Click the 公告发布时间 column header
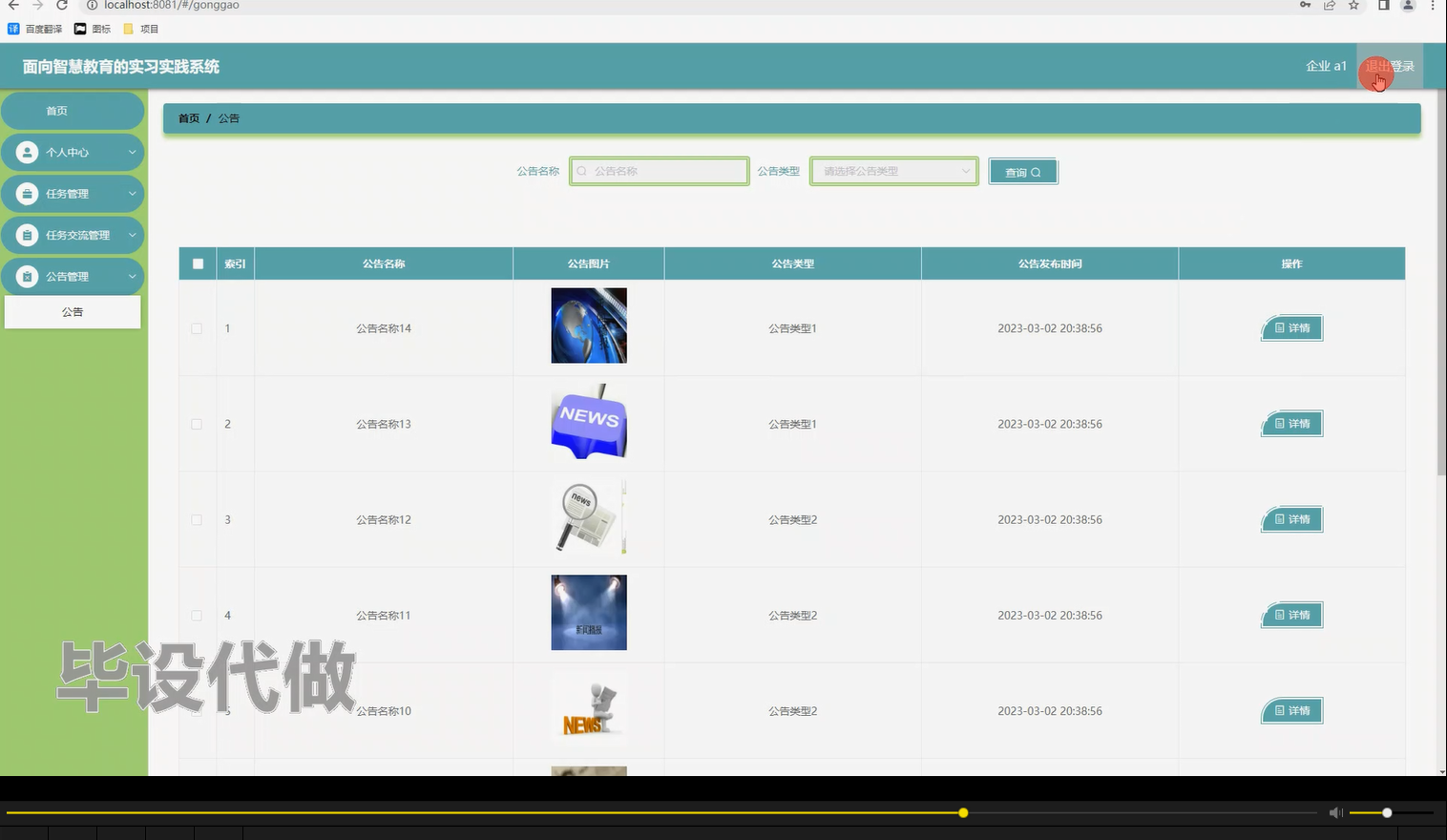1447x840 pixels. click(1050, 263)
